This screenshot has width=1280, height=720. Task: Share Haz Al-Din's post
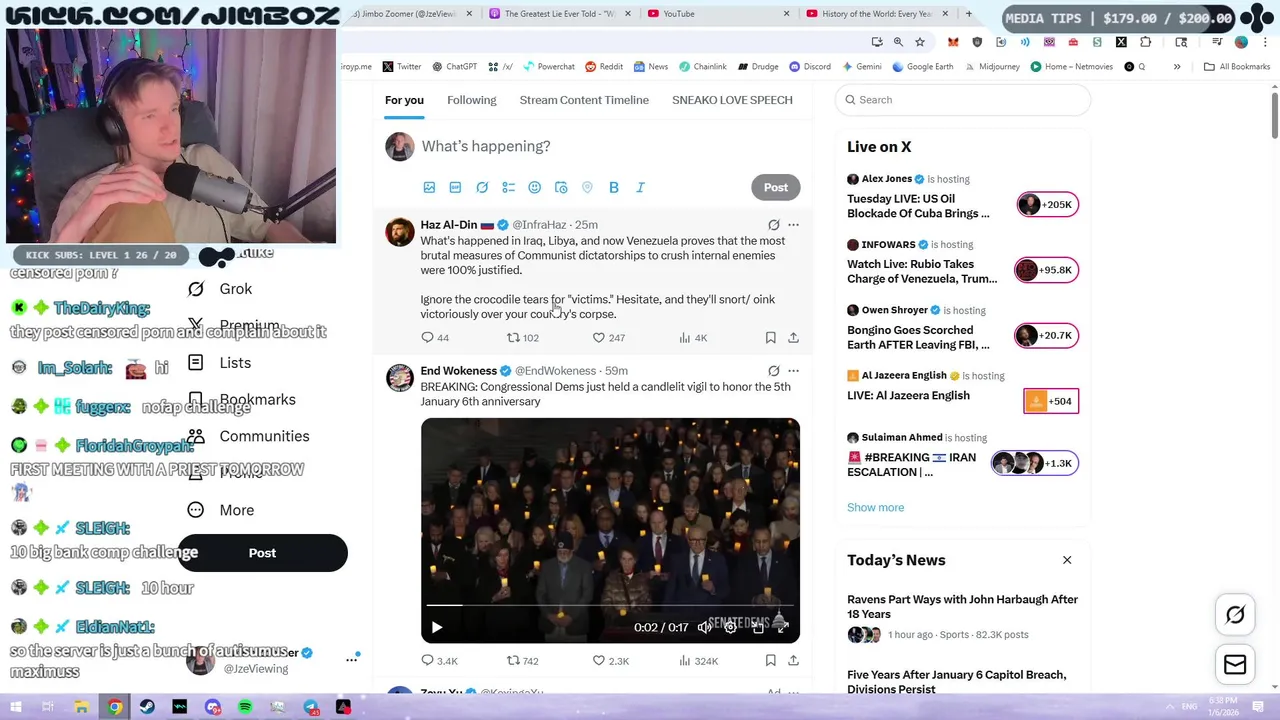[793, 338]
